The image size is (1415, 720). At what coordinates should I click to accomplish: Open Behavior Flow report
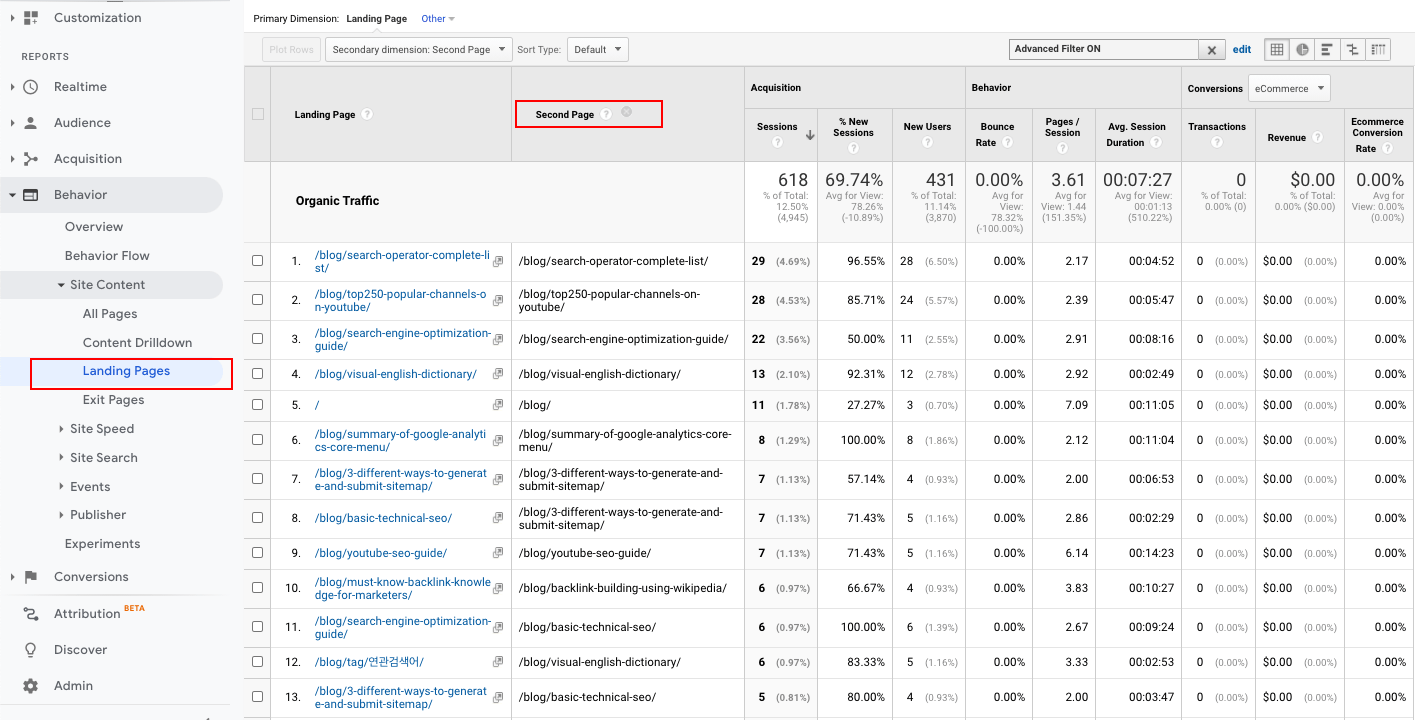tap(107, 256)
